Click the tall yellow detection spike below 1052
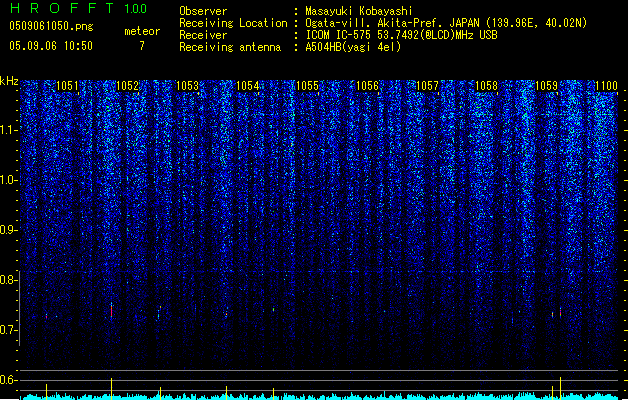 (112, 388)
